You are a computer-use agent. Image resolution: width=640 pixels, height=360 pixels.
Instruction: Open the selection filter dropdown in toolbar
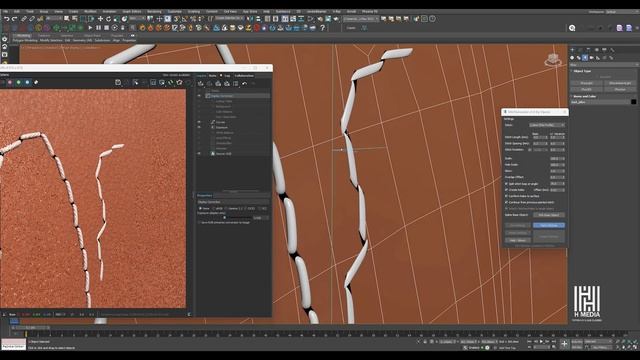54,19
